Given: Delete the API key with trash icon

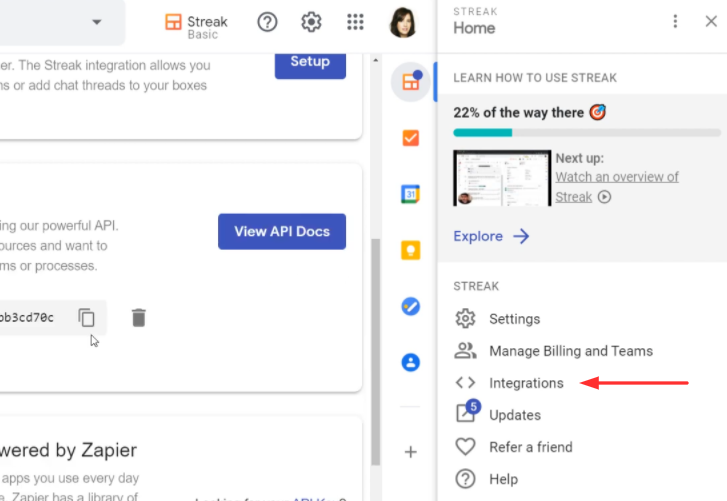Looking at the screenshot, I should pyautogui.click(x=139, y=317).
